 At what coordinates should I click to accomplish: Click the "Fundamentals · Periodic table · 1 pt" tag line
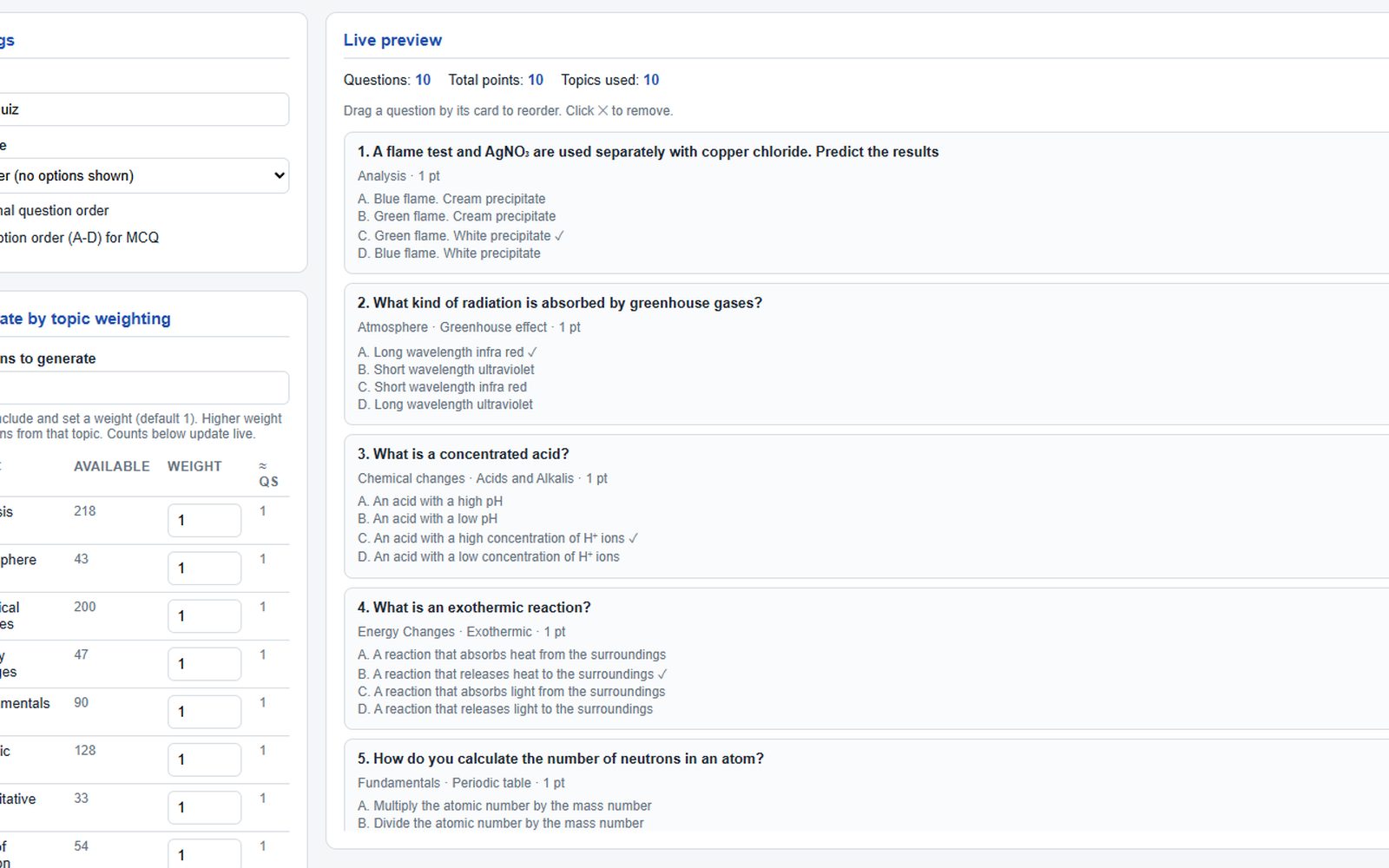[461, 783]
